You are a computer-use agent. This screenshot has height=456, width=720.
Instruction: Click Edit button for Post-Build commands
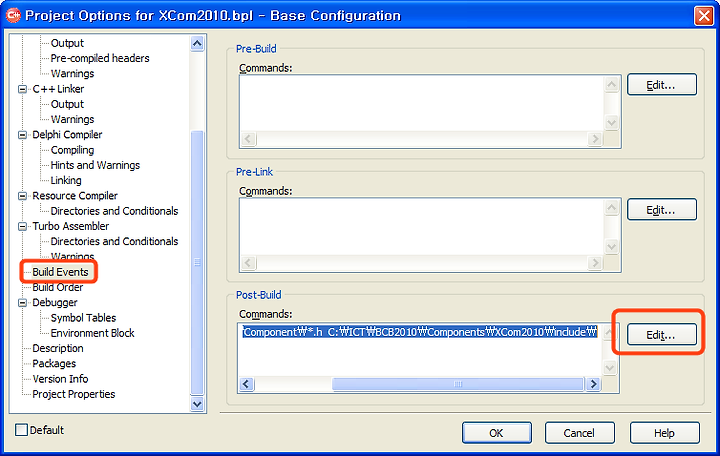(662, 335)
